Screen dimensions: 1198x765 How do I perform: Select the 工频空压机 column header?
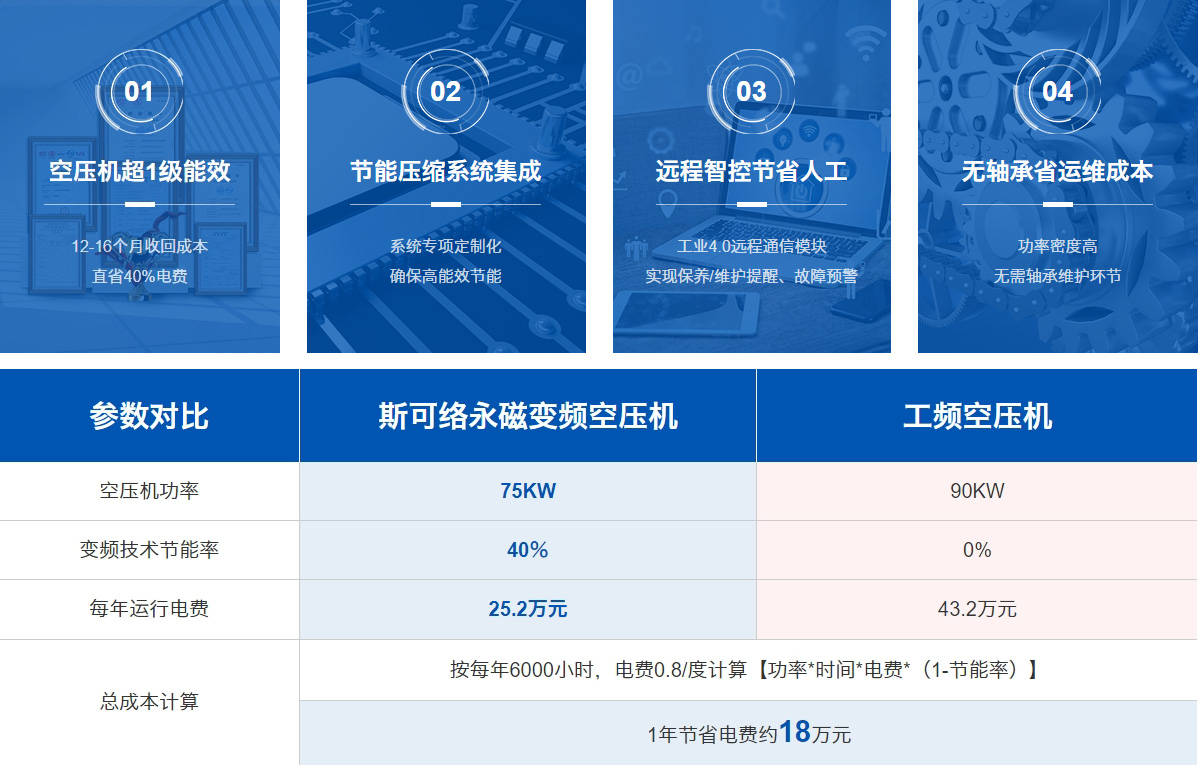coord(977,416)
